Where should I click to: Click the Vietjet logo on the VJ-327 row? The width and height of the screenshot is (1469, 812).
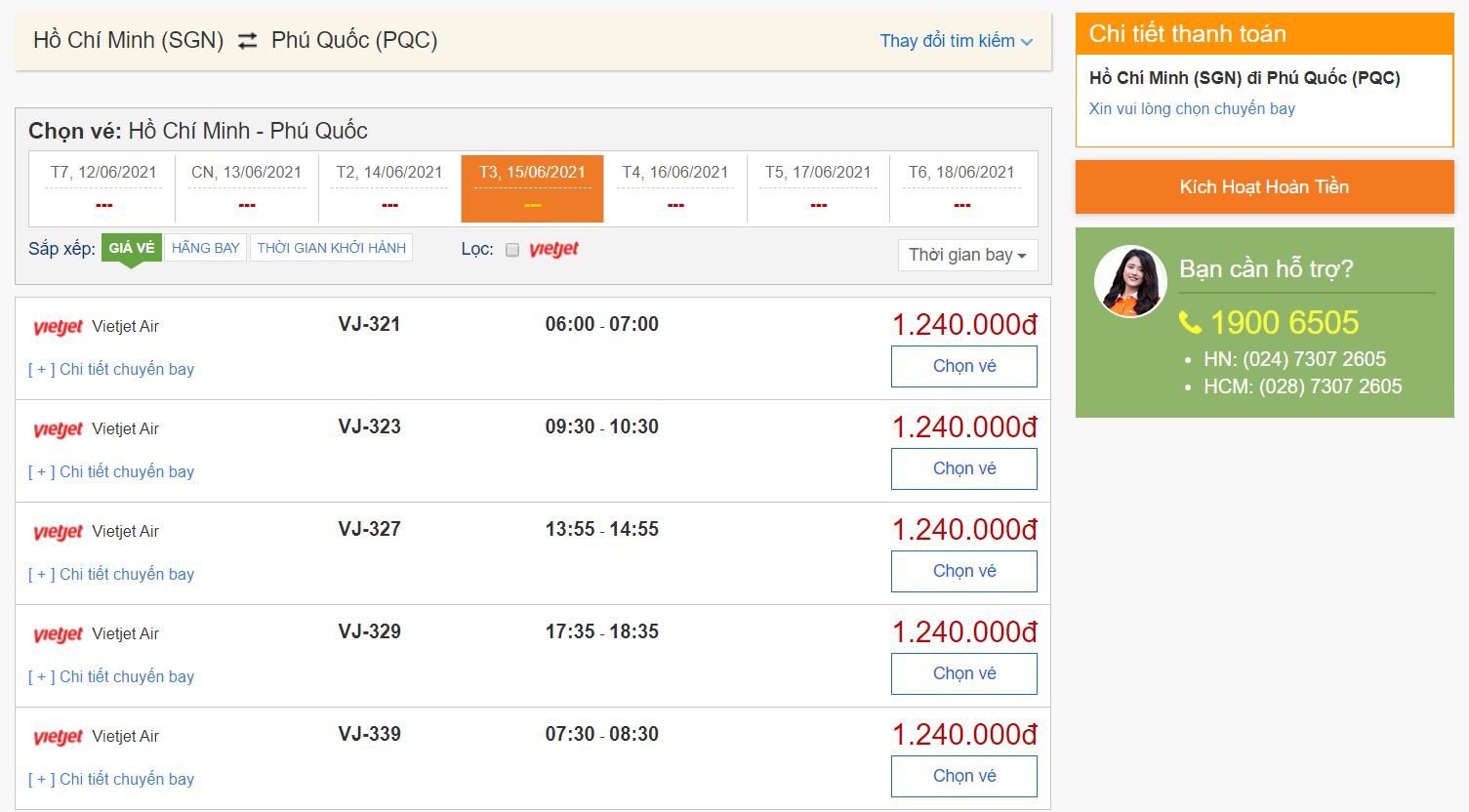[59, 532]
